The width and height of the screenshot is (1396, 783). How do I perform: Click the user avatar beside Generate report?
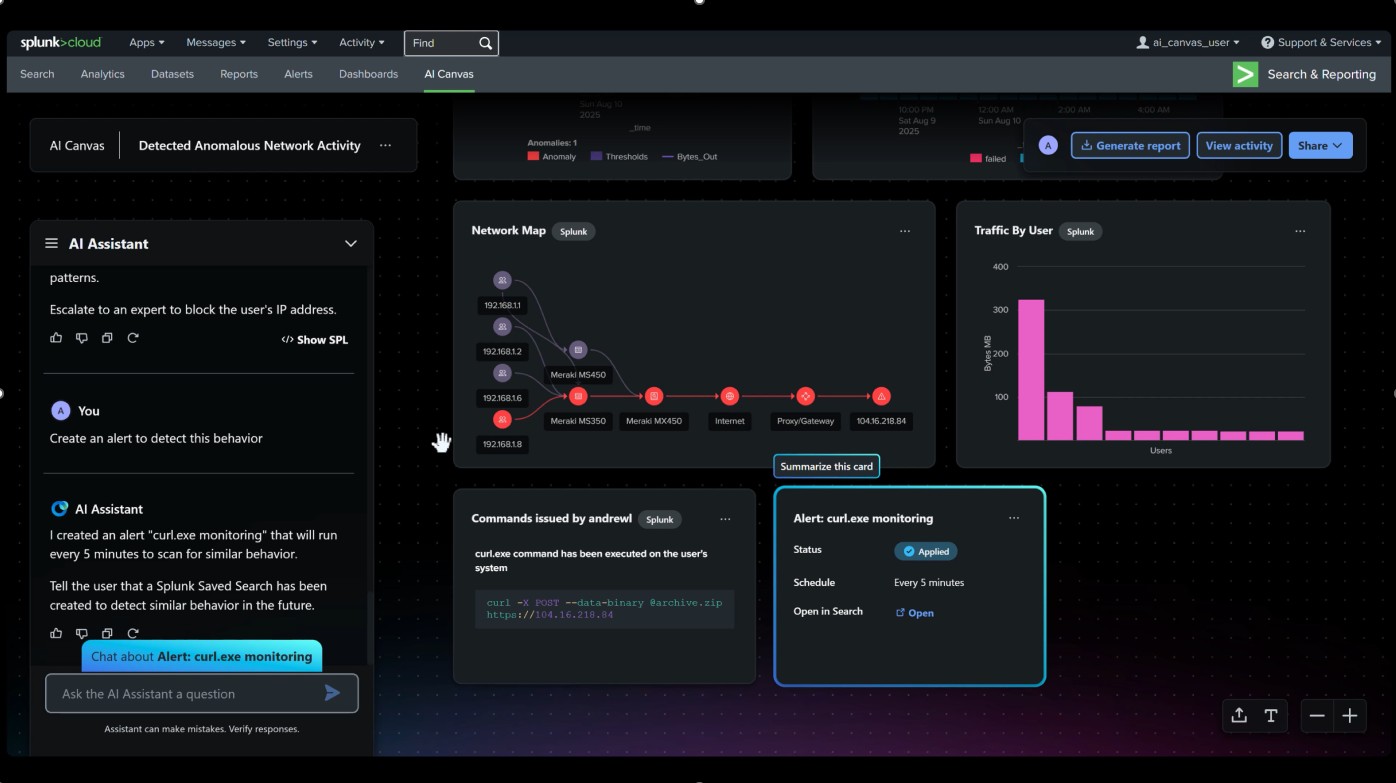click(1048, 145)
